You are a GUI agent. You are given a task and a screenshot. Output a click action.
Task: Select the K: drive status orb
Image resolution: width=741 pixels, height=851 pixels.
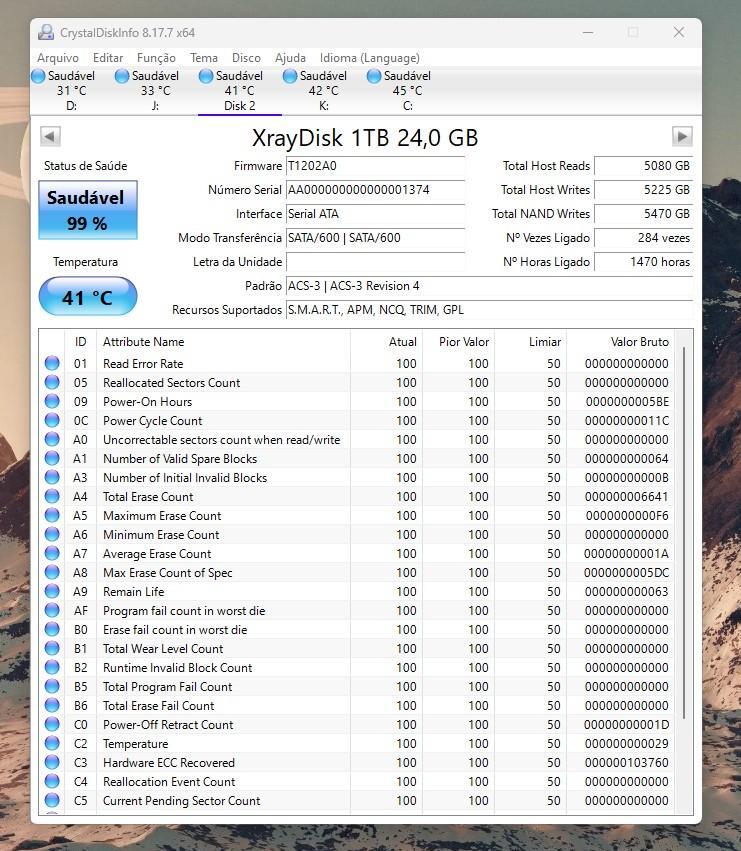(290, 76)
